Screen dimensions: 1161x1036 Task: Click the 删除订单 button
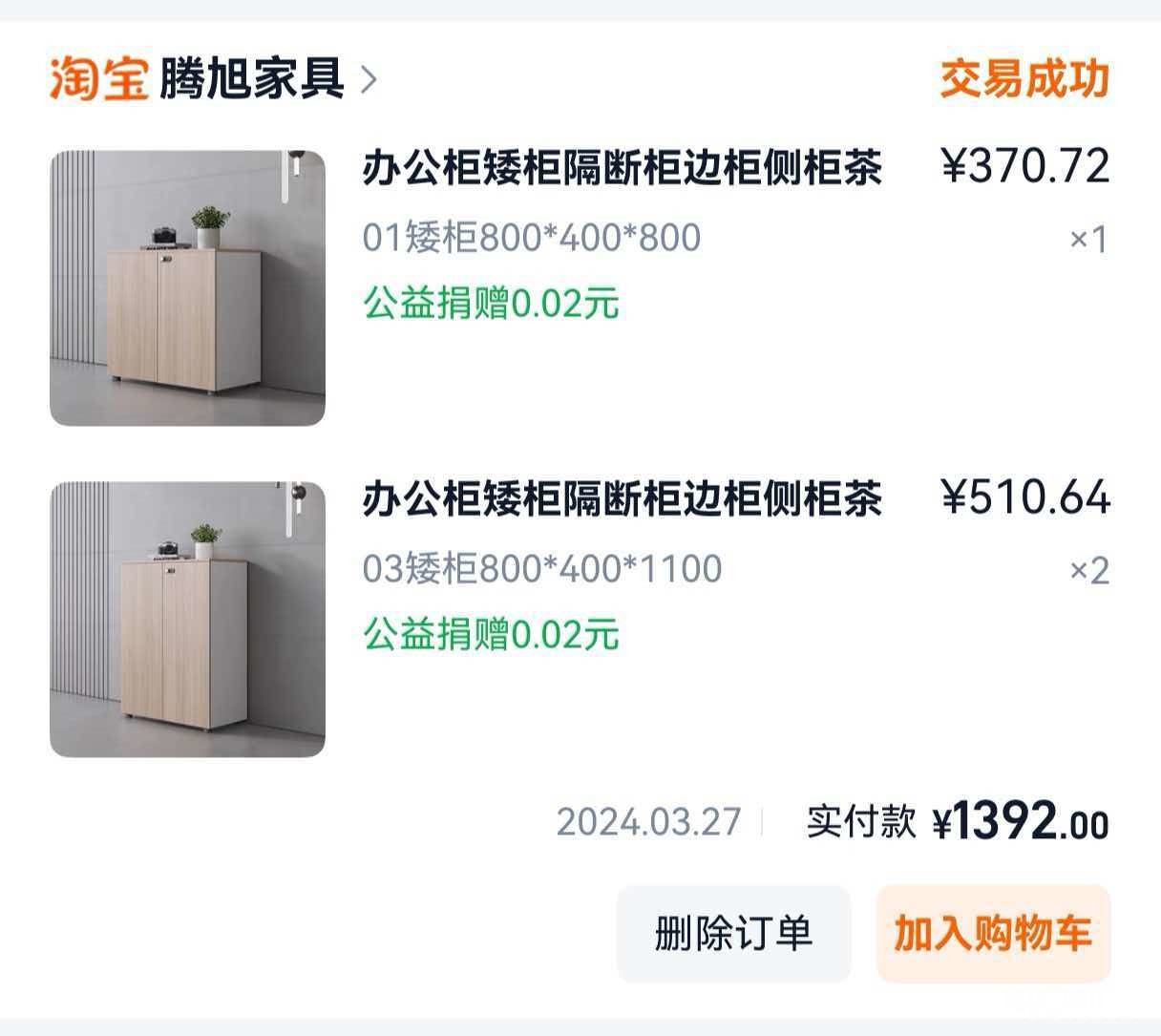pyautogui.click(x=733, y=933)
